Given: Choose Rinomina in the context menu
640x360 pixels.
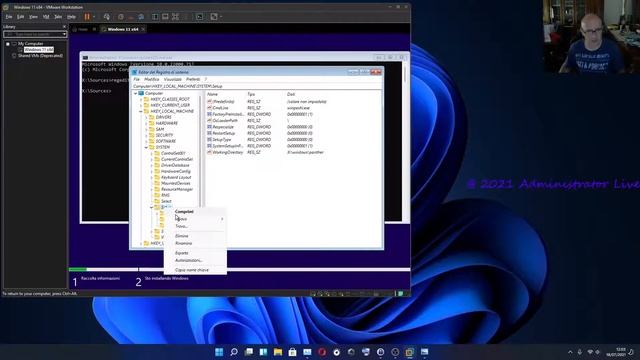Looking at the screenshot, I should point(195,243).
